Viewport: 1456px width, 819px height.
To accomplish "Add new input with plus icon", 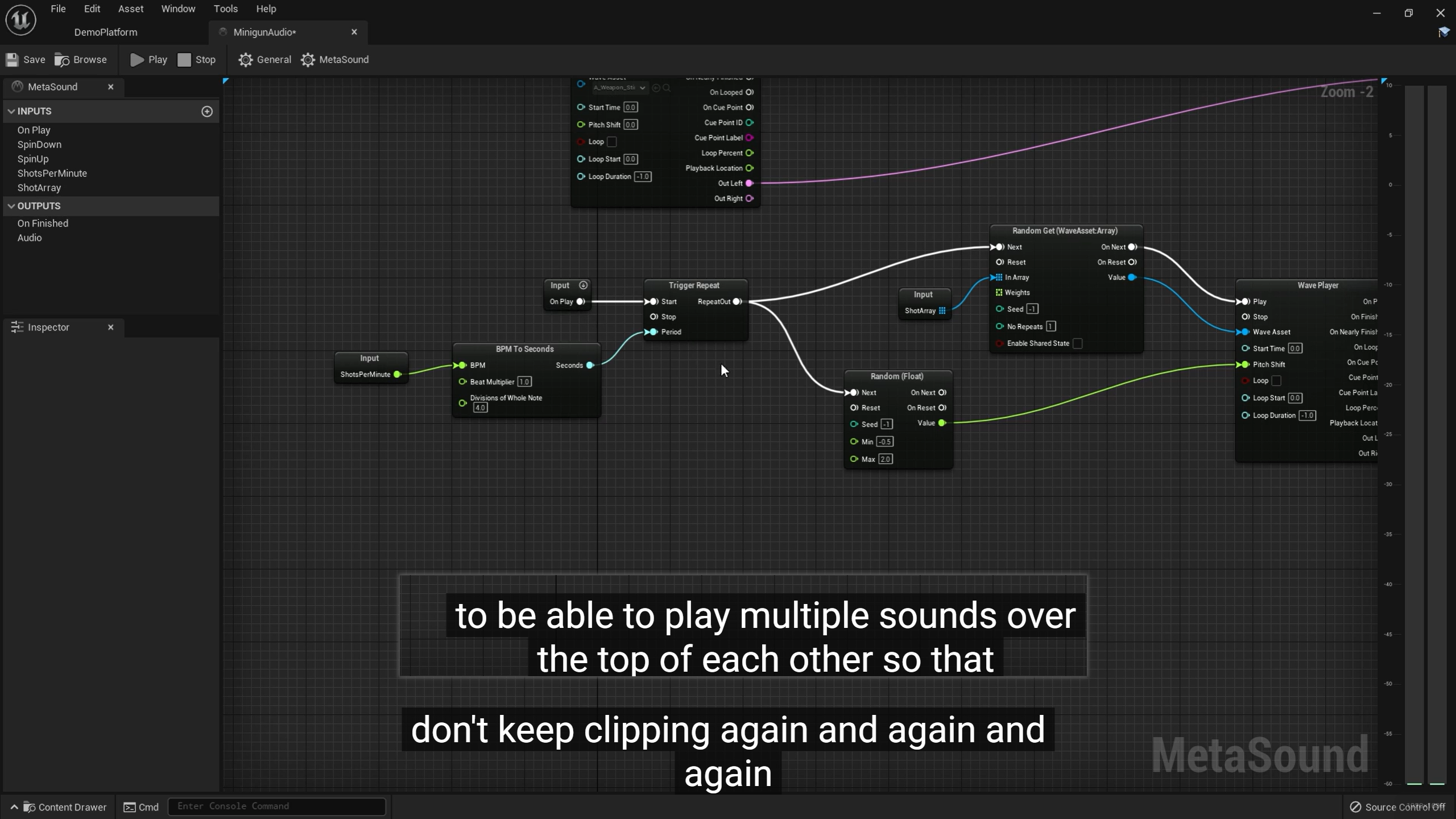I will pos(207,111).
